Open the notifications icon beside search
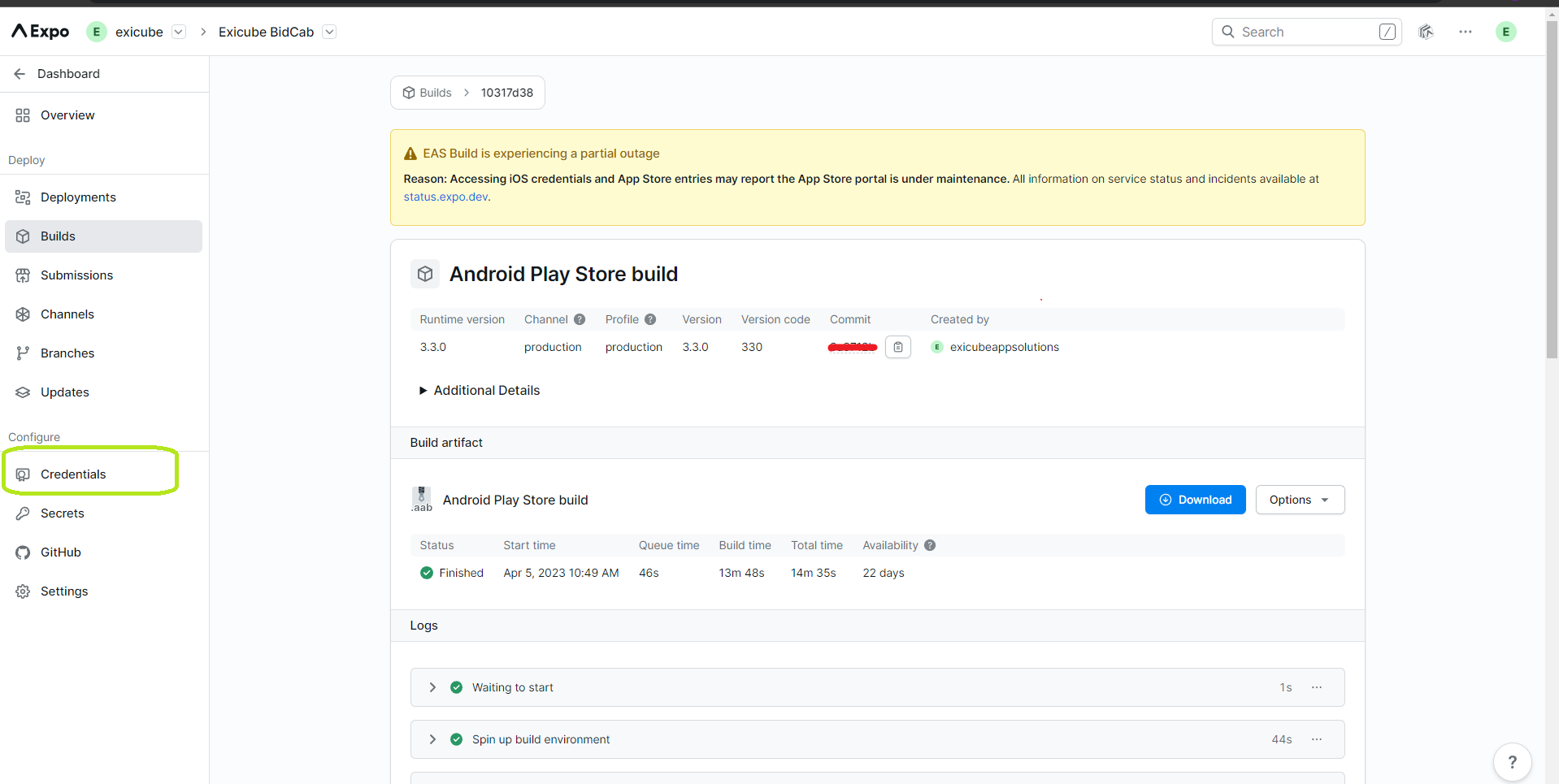The image size is (1559, 784). 1426,32
